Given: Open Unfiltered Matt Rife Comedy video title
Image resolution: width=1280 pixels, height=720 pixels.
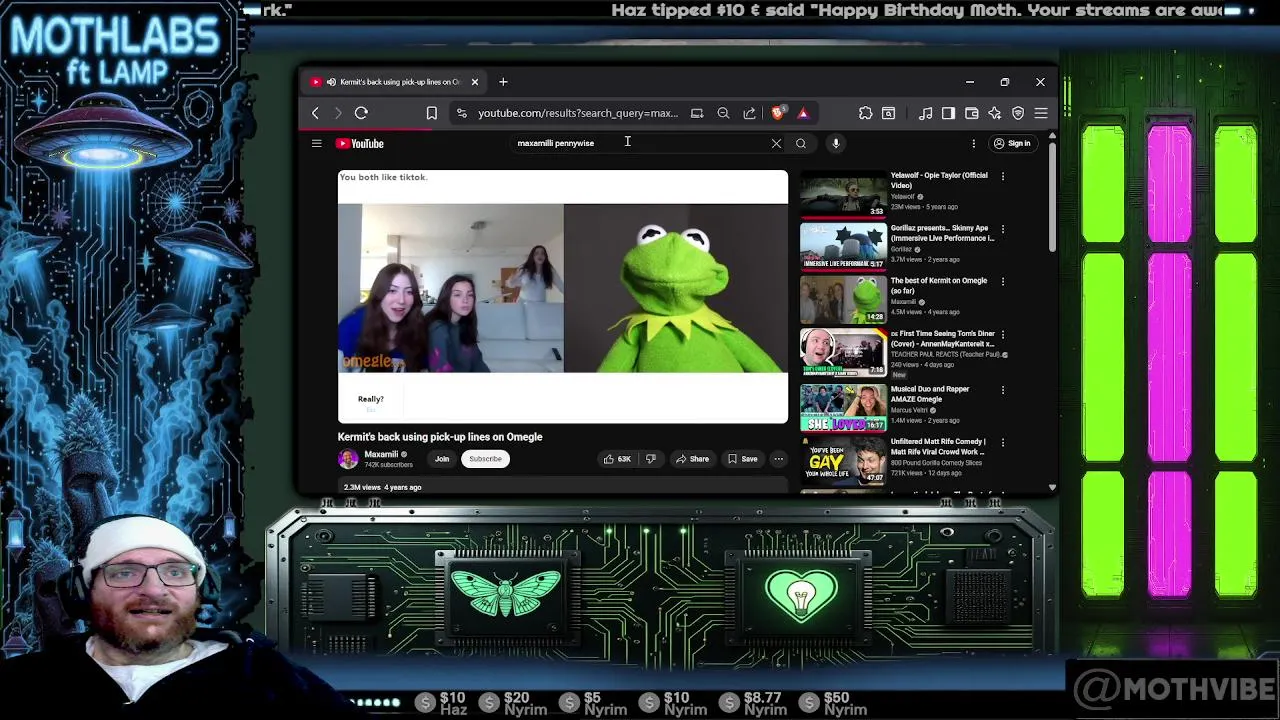Looking at the screenshot, I should pyautogui.click(x=938, y=446).
